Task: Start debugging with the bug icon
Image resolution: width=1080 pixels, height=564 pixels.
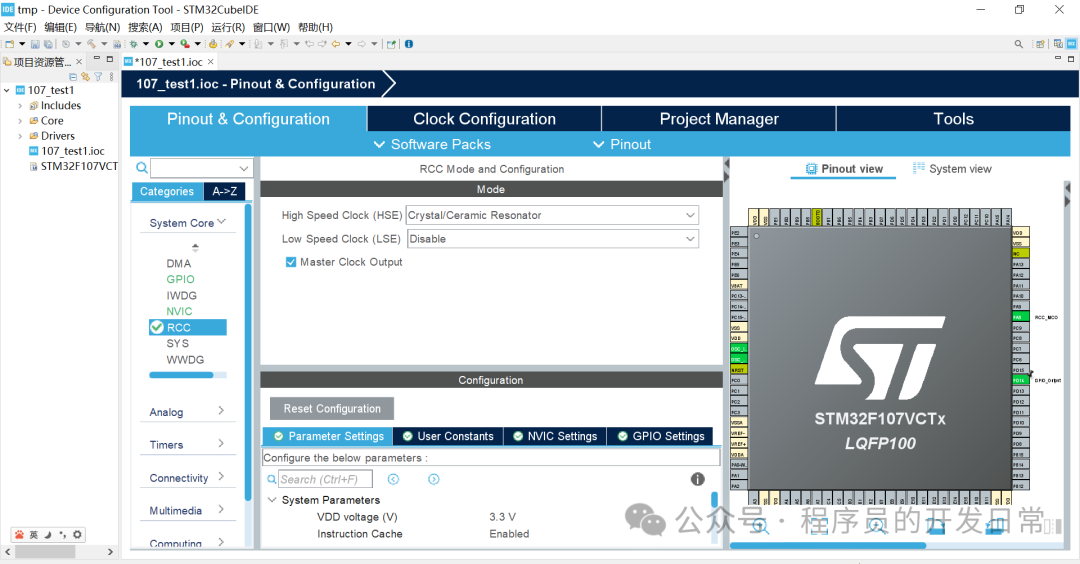Action: [134, 44]
